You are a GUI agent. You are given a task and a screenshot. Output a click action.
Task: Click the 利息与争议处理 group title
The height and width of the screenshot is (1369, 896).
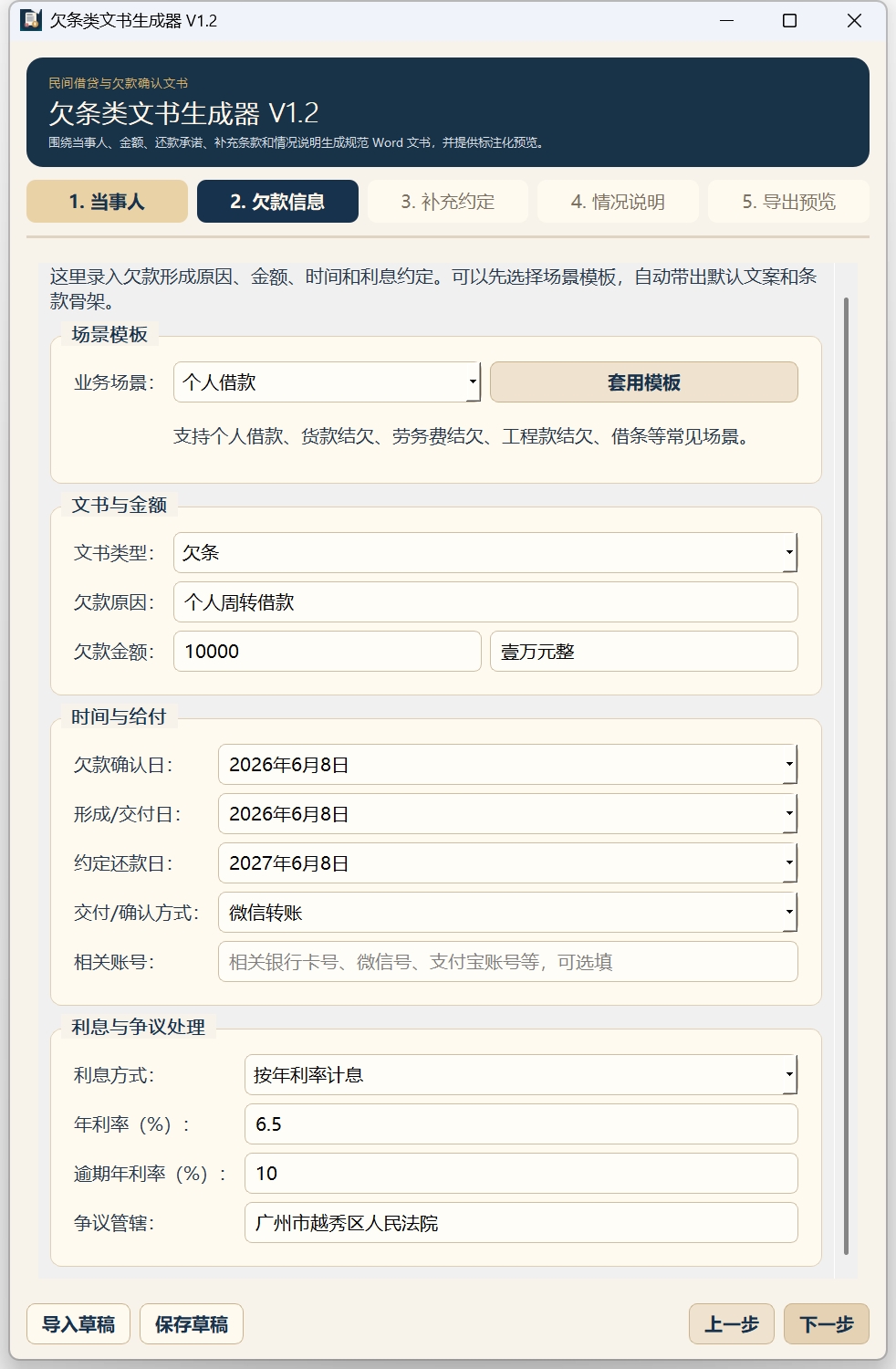(139, 1028)
